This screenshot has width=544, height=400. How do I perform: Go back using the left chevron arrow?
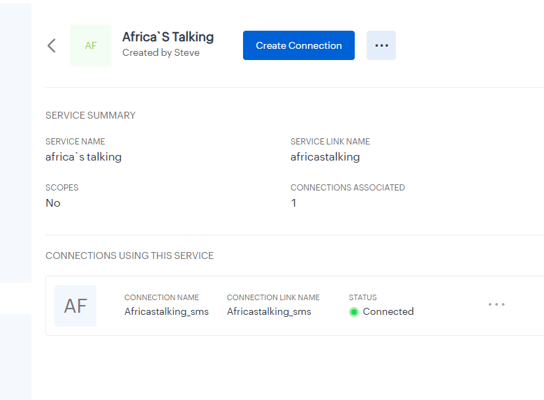click(51, 45)
